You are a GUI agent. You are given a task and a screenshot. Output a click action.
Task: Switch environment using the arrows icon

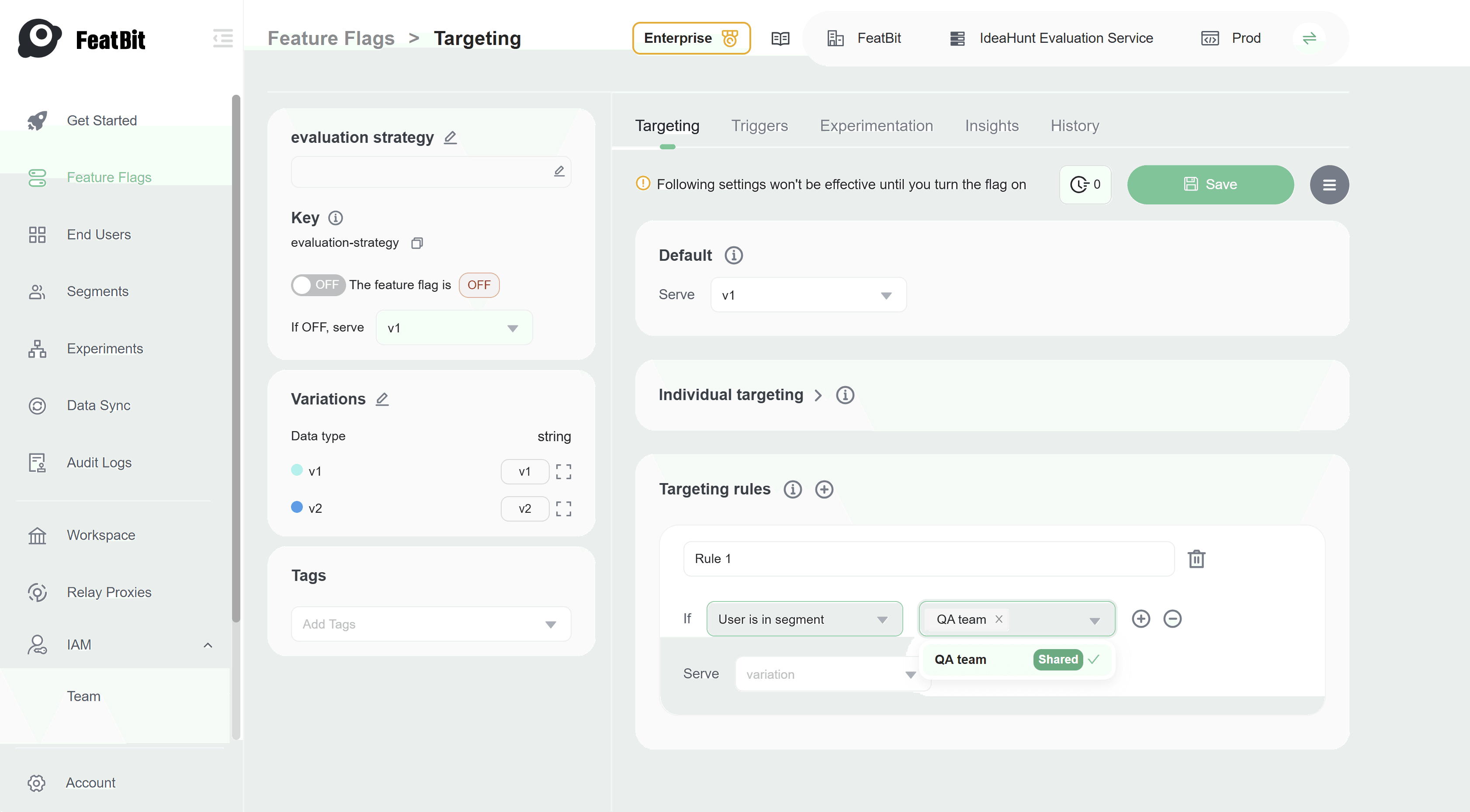tap(1310, 38)
